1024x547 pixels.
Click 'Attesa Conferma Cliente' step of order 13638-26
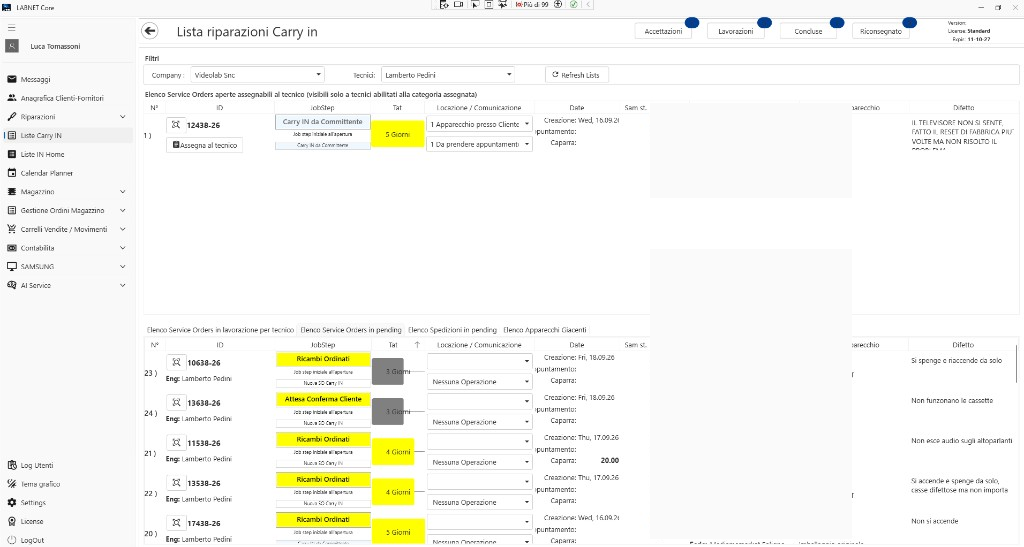pyautogui.click(x=323, y=399)
